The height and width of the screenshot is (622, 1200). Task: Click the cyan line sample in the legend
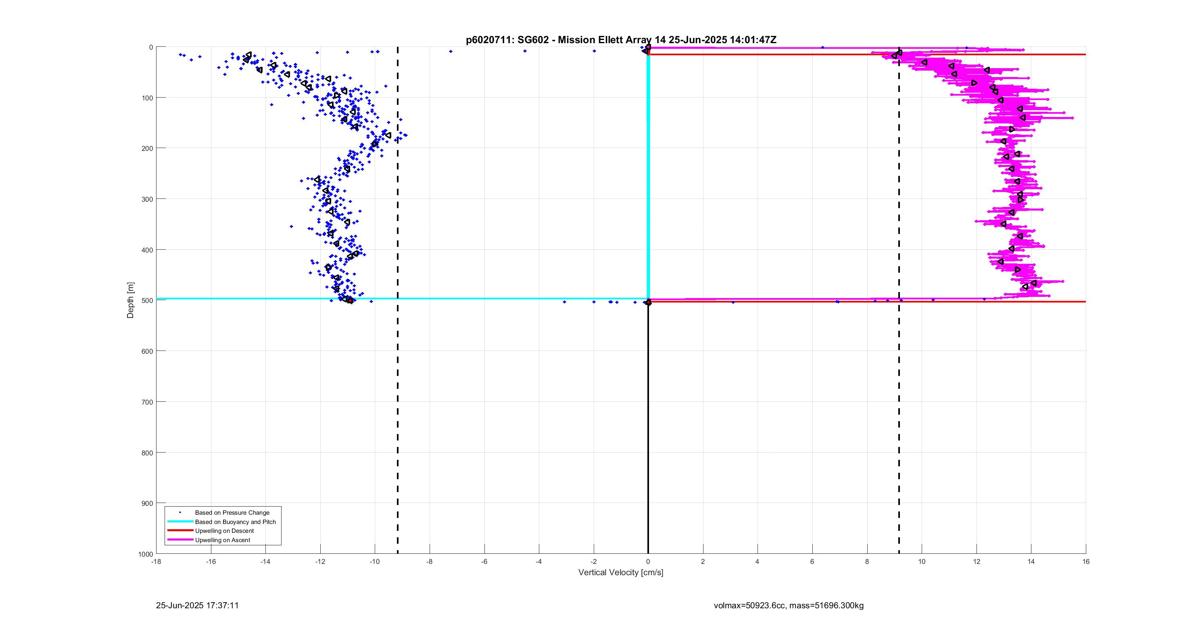pos(179,521)
